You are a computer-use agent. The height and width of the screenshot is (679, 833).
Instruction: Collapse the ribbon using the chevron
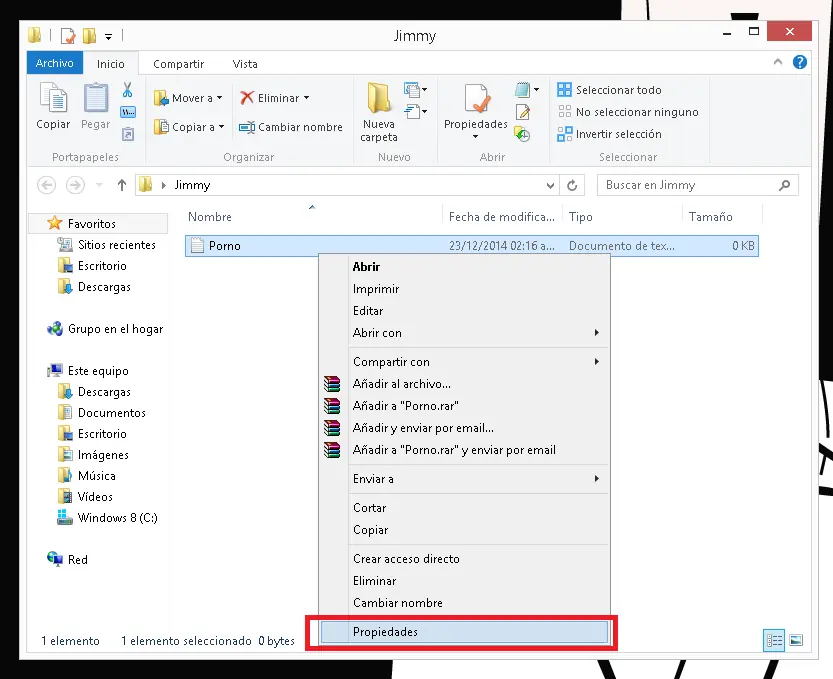[778, 62]
